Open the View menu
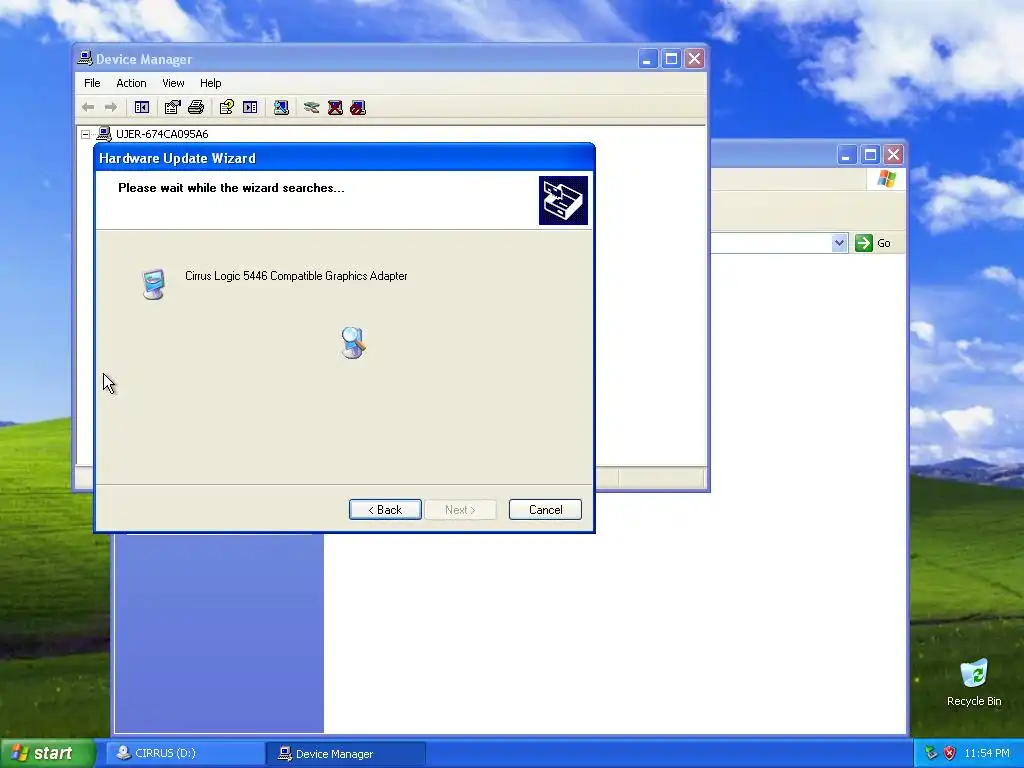Viewport: 1024px width, 768px height. (x=173, y=83)
